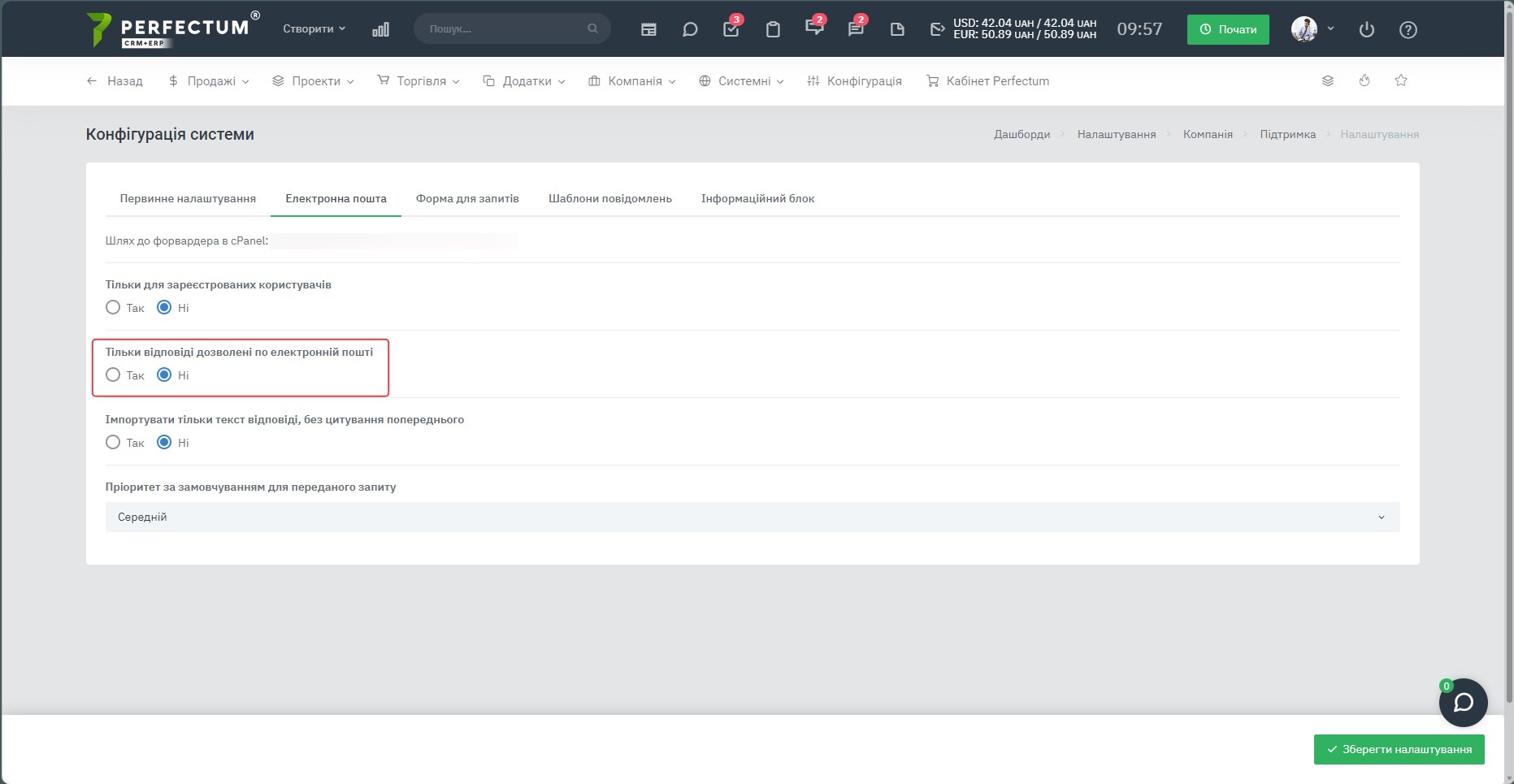Expand the Торгівля menu
Viewport: 1514px width, 784px height.
click(419, 81)
